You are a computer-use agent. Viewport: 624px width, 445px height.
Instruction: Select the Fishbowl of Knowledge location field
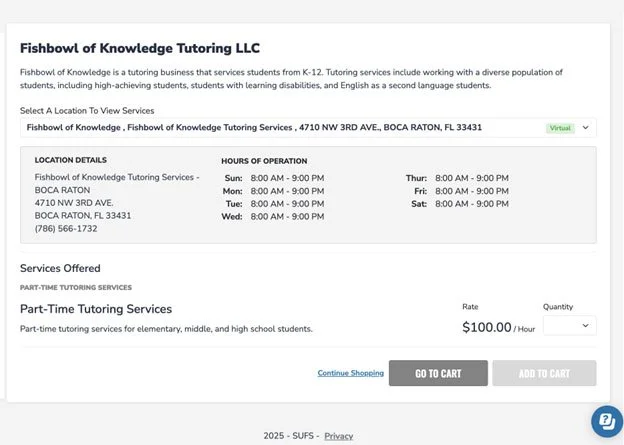[308, 128]
